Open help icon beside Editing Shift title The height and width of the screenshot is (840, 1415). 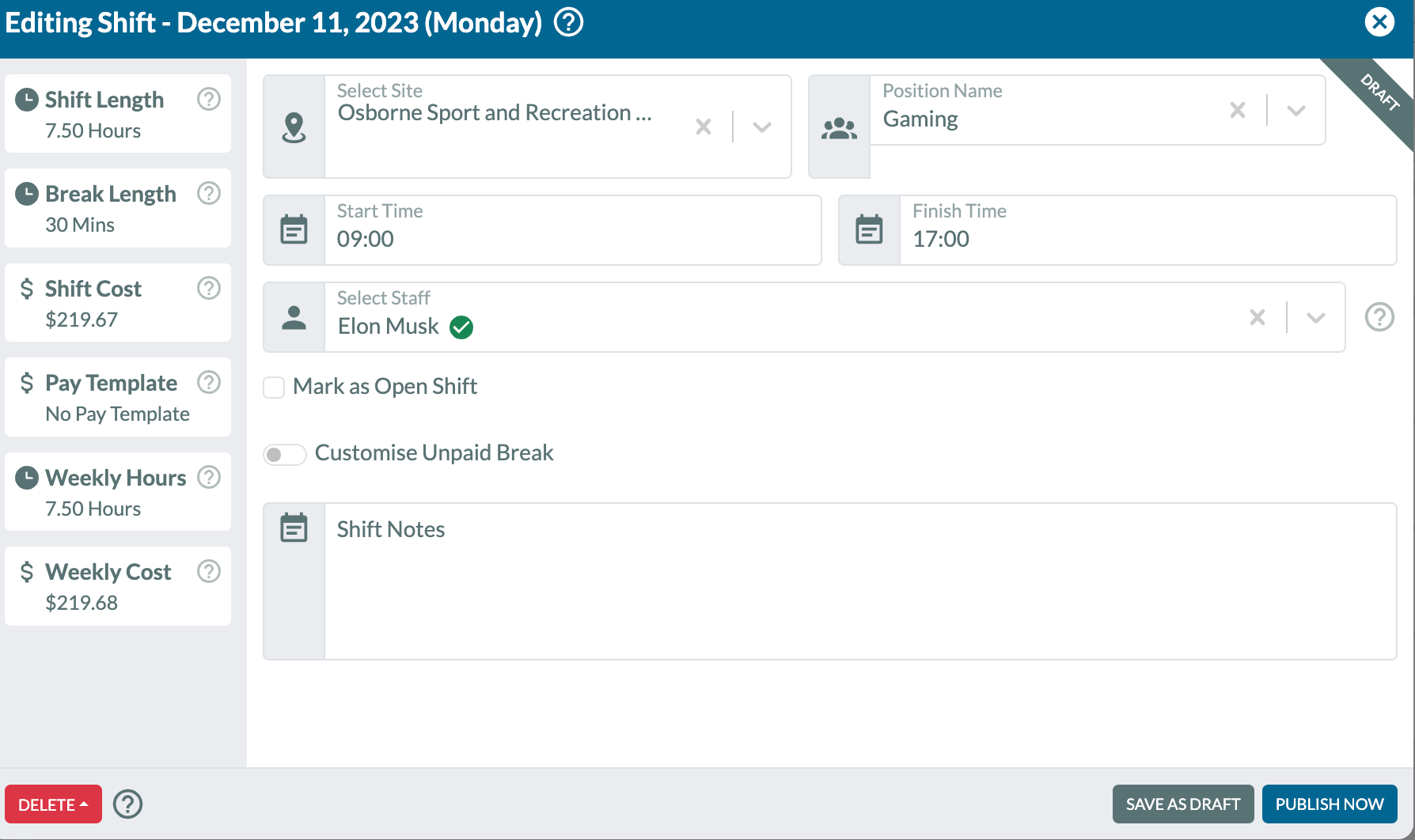568,22
